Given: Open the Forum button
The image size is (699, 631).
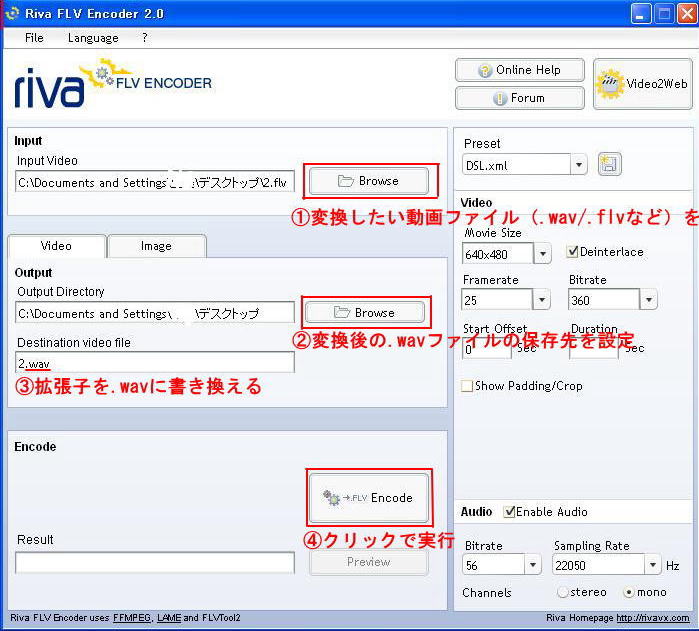Looking at the screenshot, I should pyautogui.click(x=520, y=98).
